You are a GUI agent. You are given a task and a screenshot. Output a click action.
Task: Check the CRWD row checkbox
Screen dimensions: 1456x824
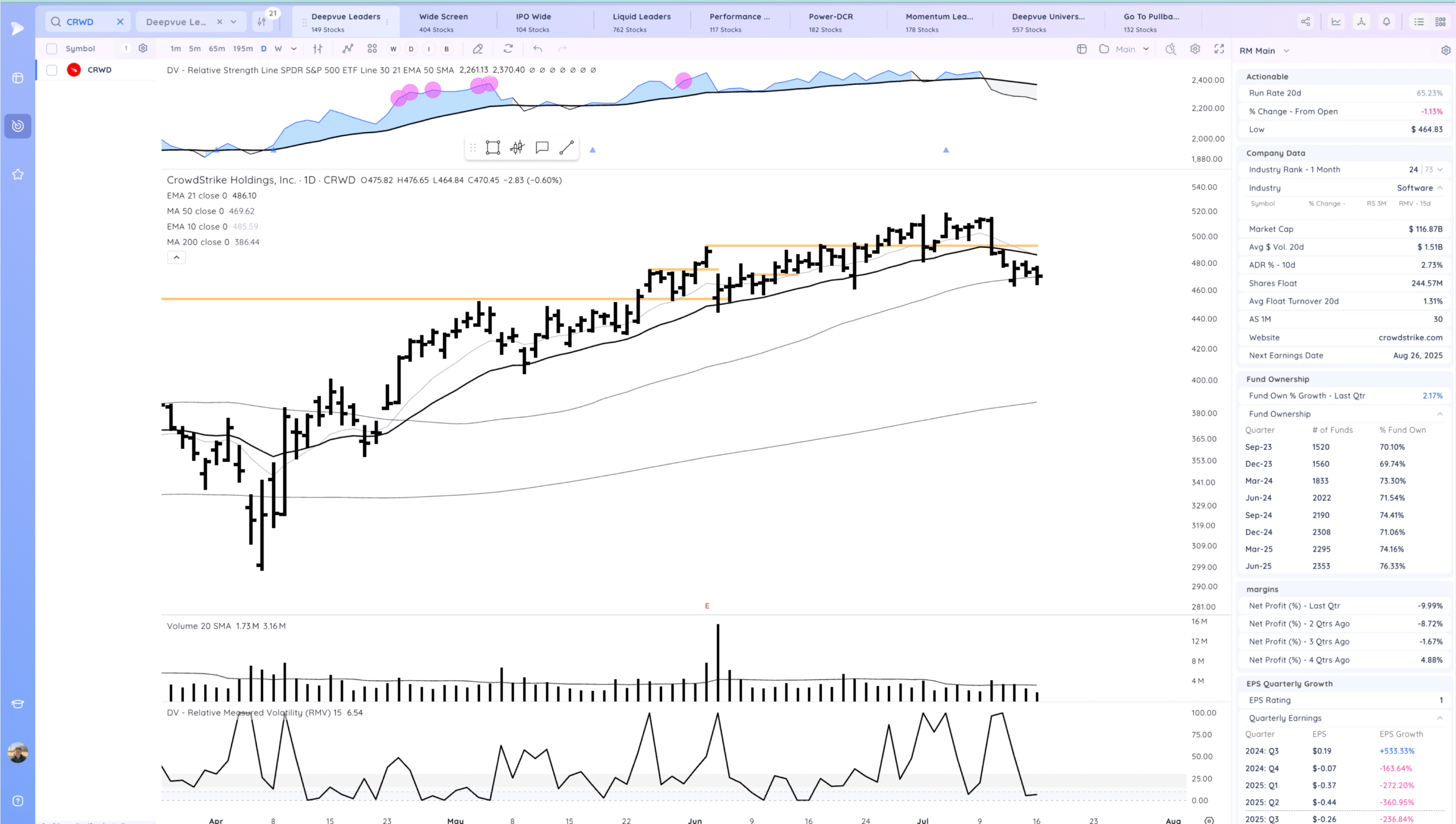pyautogui.click(x=52, y=70)
